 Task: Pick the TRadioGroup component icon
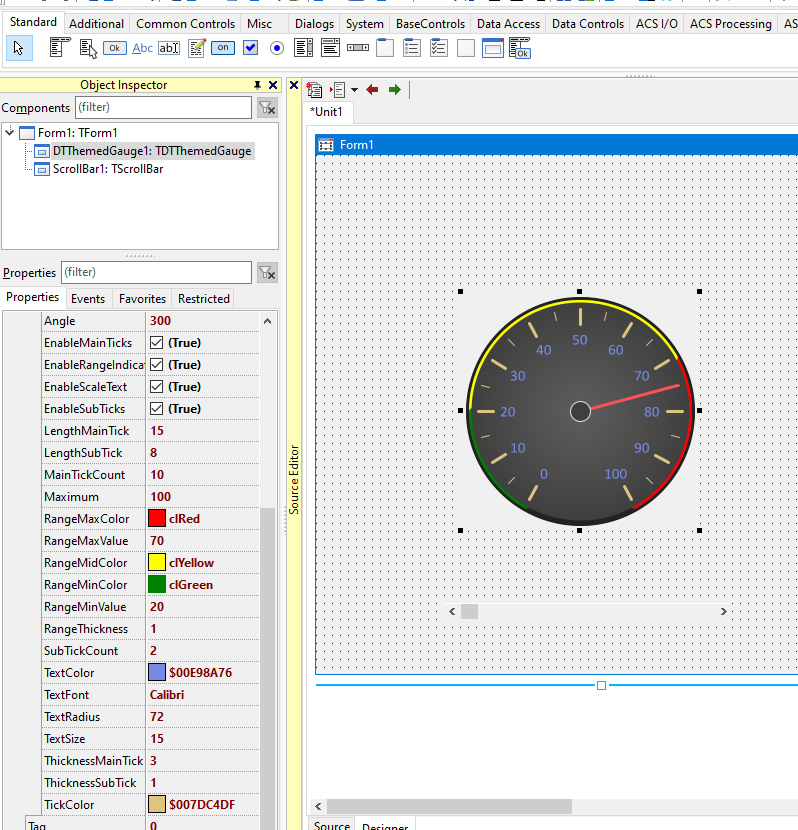[x=412, y=48]
